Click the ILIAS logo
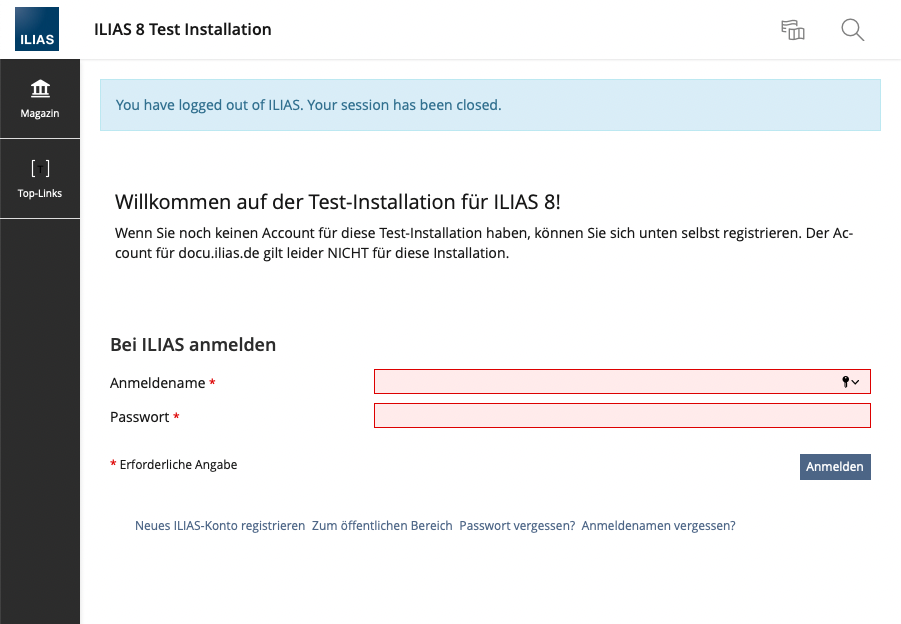901x624 pixels. [x=37, y=29]
